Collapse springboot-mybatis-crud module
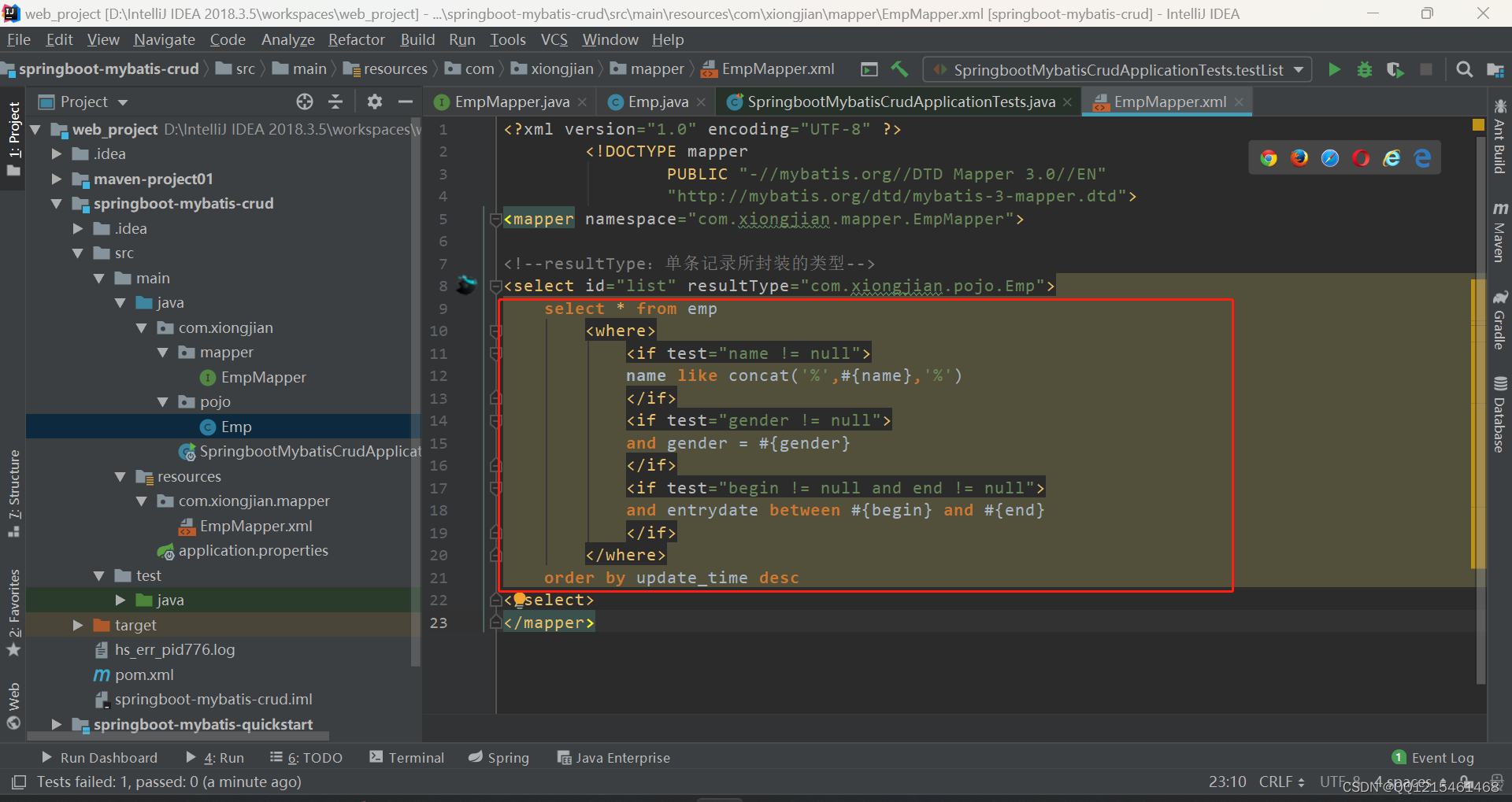The image size is (1512, 802). pos(57,203)
